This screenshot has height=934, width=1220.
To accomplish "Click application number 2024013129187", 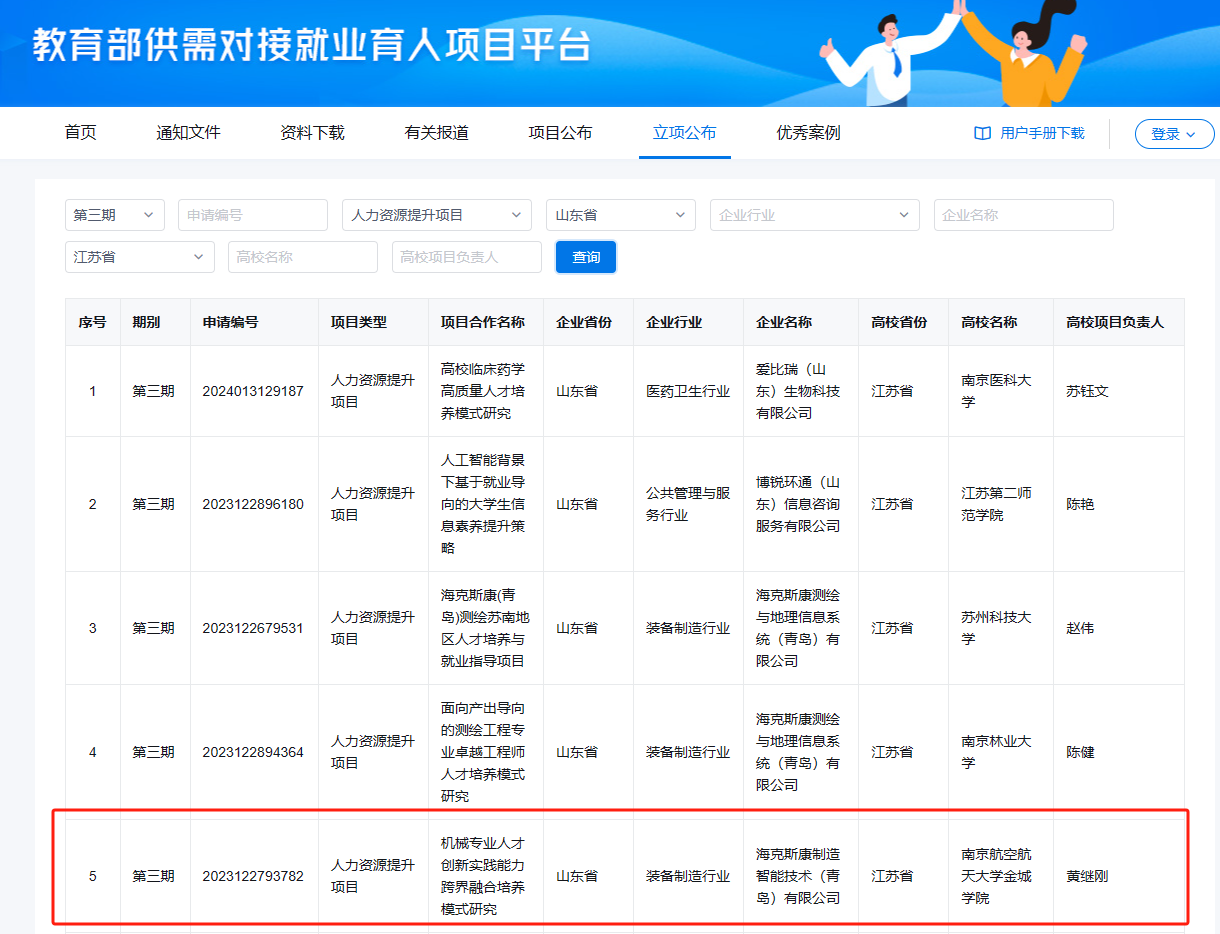I will pyautogui.click(x=253, y=391).
